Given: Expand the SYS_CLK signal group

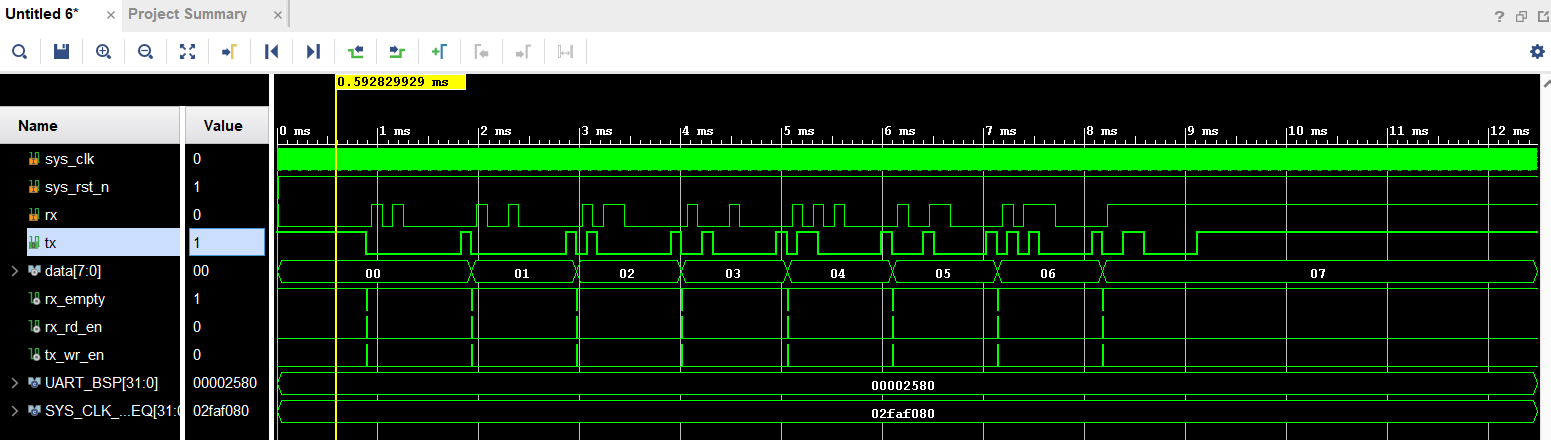Looking at the screenshot, I should point(13,411).
